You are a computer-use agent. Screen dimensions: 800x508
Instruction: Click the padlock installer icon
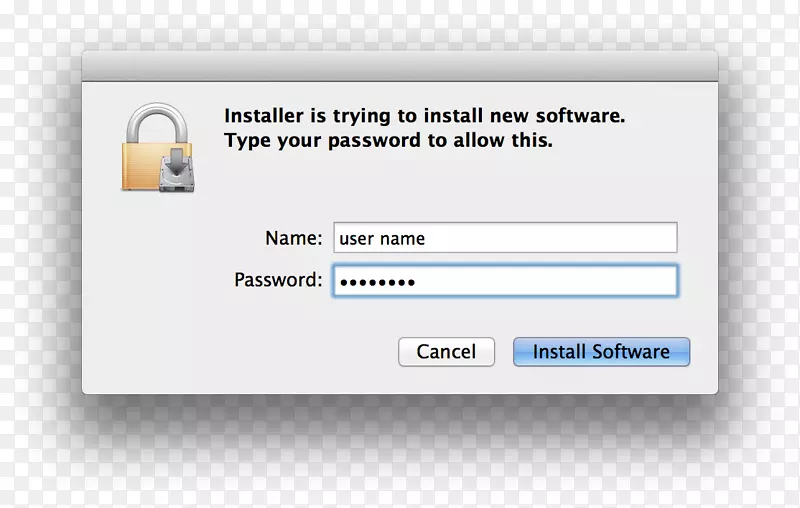(158, 147)
